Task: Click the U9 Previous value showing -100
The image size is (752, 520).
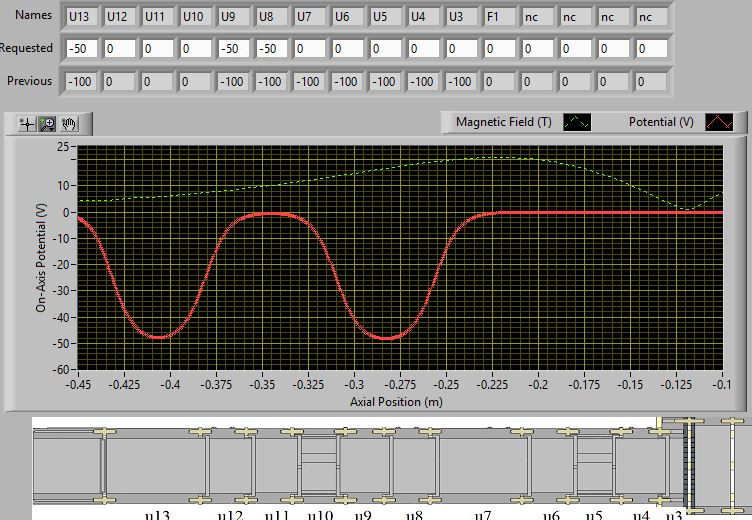Action: coord(234,82)
